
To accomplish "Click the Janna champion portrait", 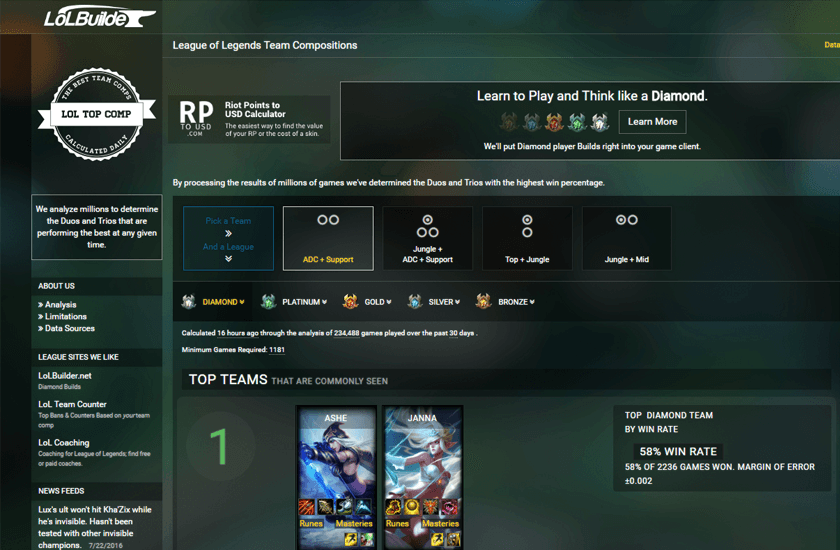I will pyautogui.click(x=422, y=461).
